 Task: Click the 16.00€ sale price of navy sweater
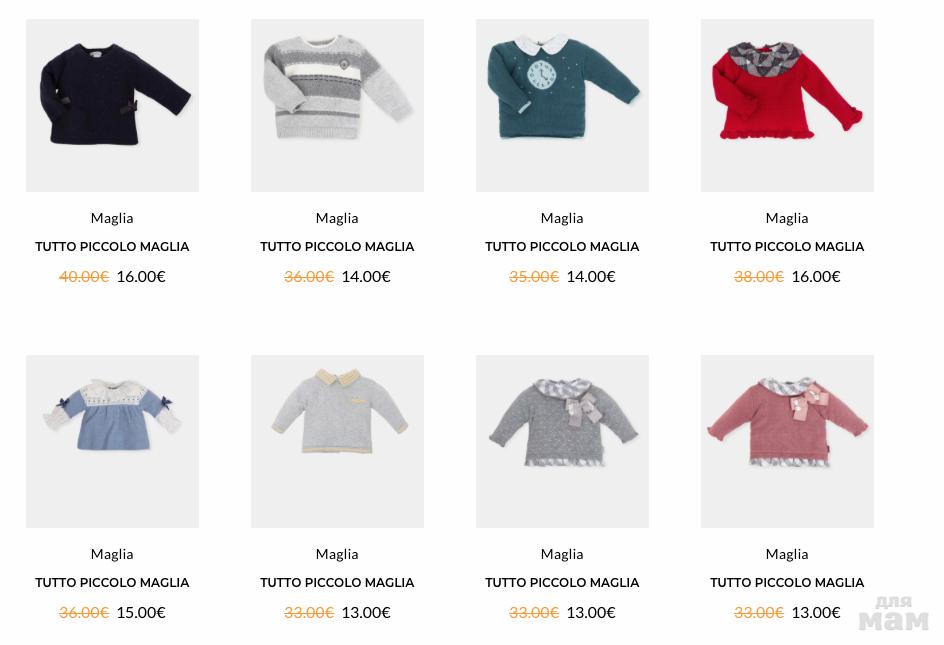click(x=141, y=276)
